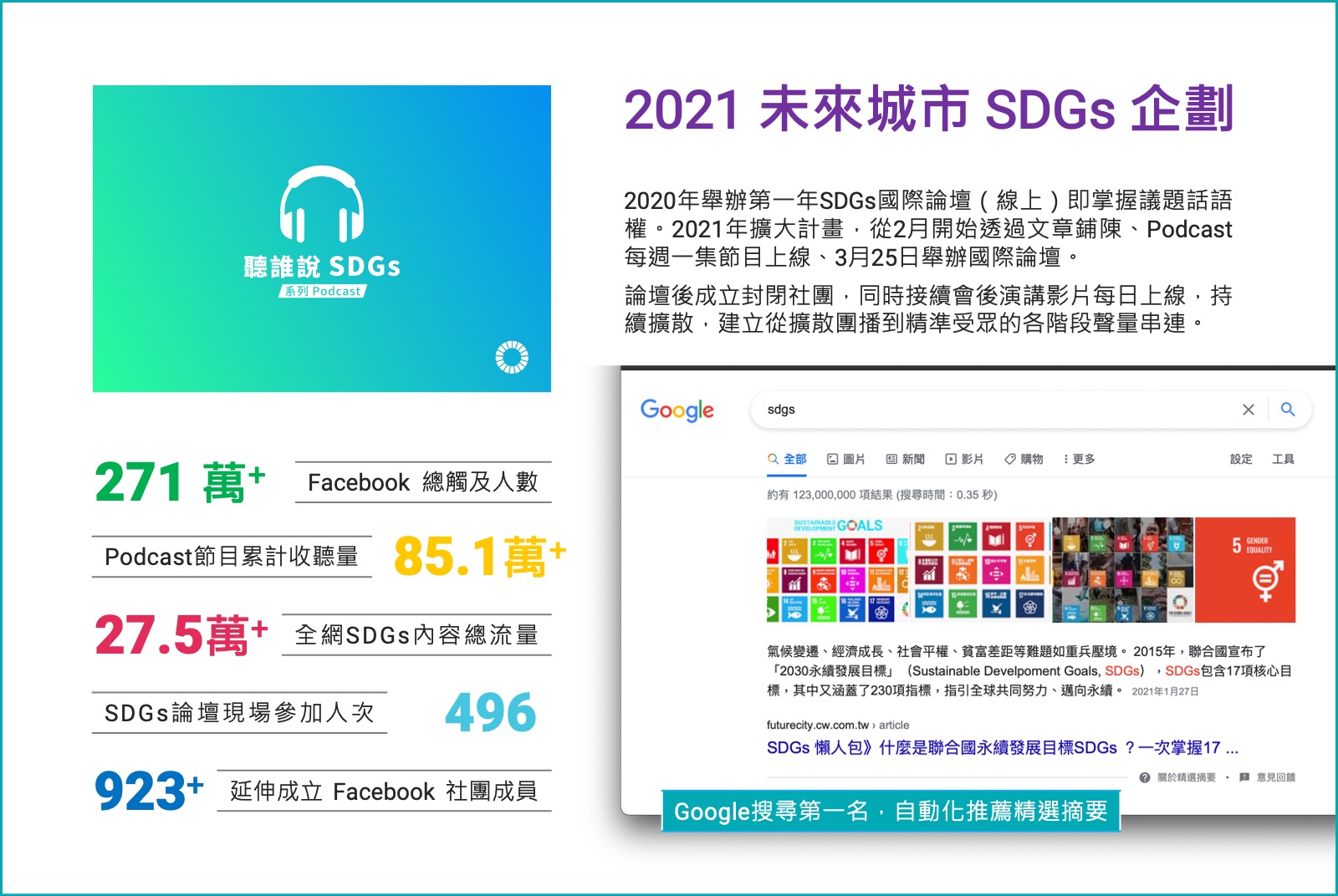This screenshot has width=1338, height=896.
Task: Open 設定 in Google search
Action: 1241,459
